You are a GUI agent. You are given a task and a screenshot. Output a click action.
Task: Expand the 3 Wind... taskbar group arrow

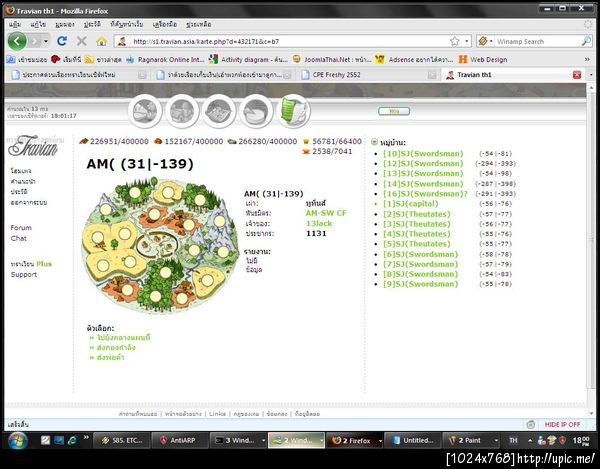[263, 441]
